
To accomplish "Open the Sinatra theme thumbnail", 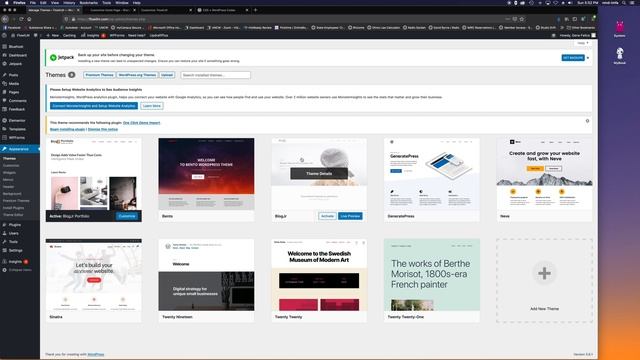I will tap(93, 275).
